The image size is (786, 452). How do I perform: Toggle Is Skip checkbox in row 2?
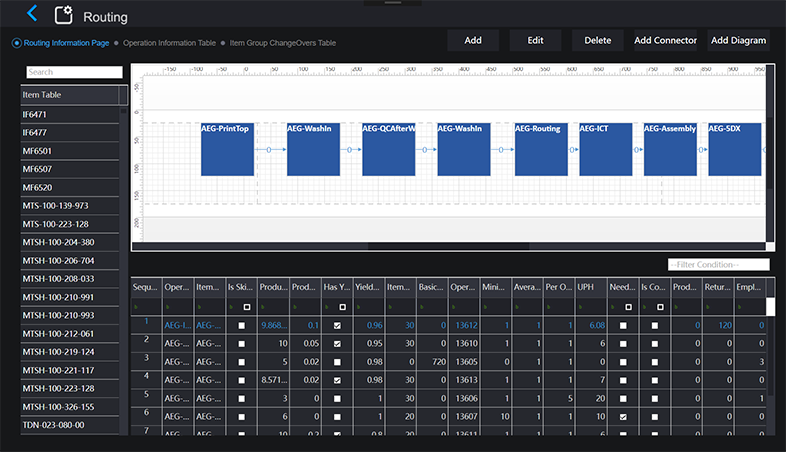click(x=242, y=344)
